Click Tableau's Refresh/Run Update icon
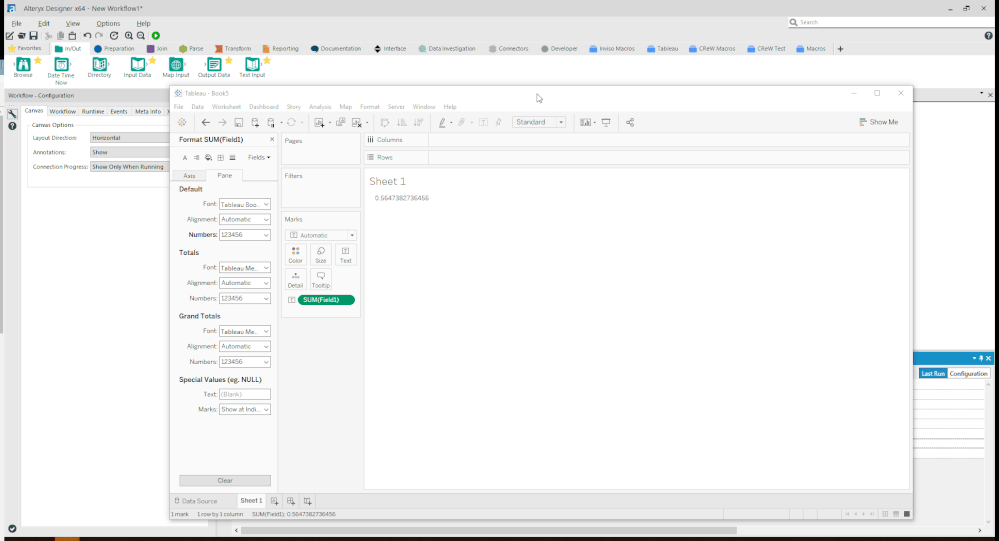999x541 pixels. click(291, 122)
